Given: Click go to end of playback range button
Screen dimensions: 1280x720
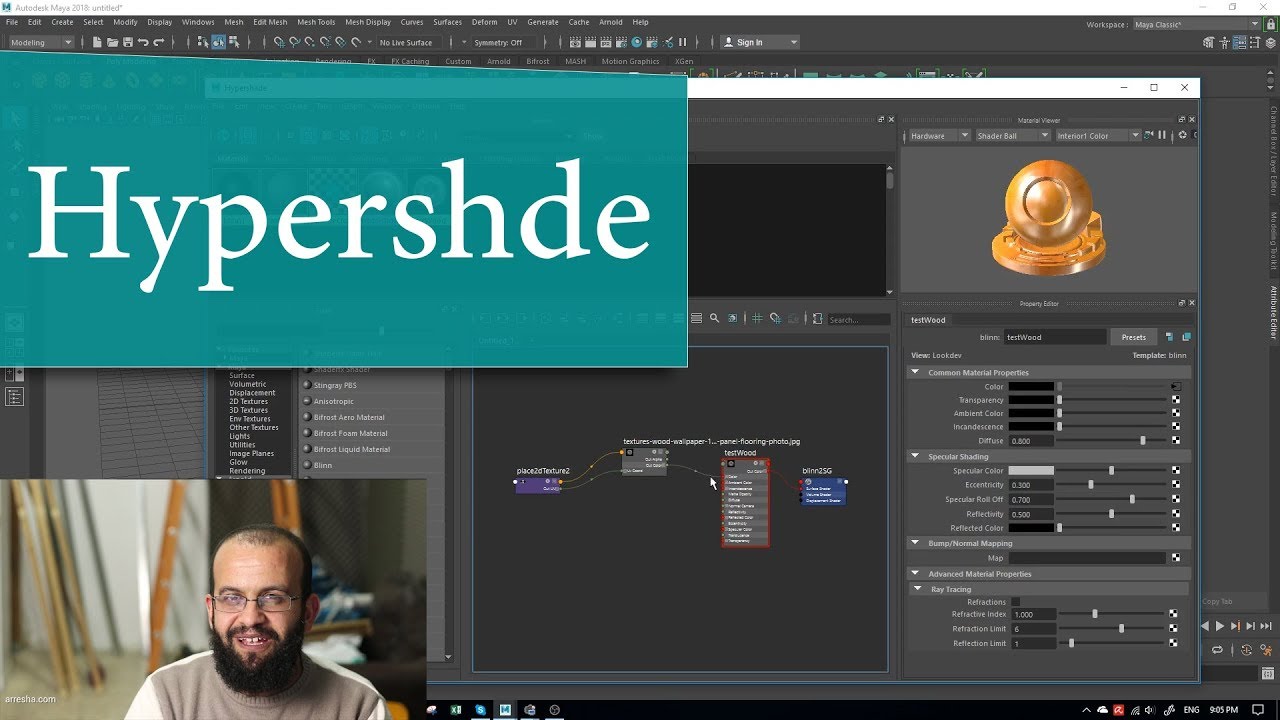Looking at the screenshot, I should tap(1264, 626).
